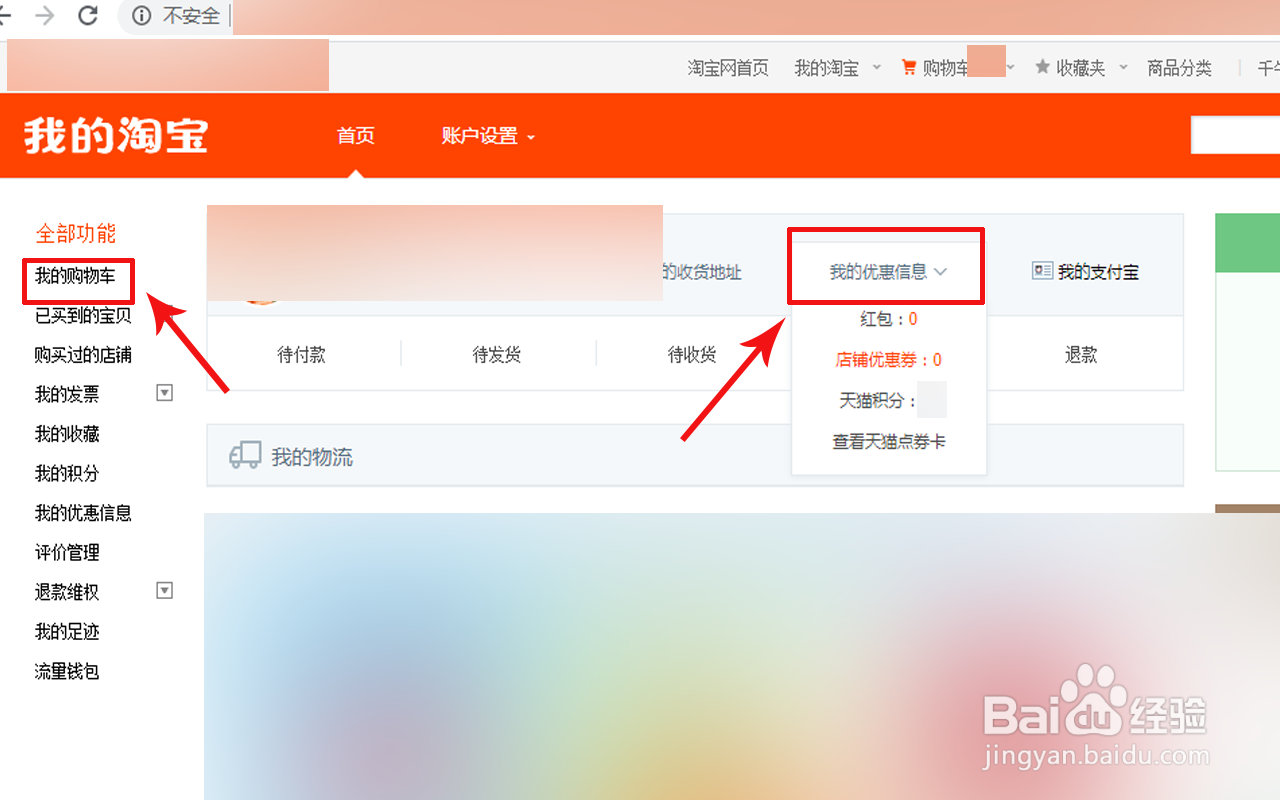
Task: Click the blurred promotional banner
Action: tap(742, 656)
